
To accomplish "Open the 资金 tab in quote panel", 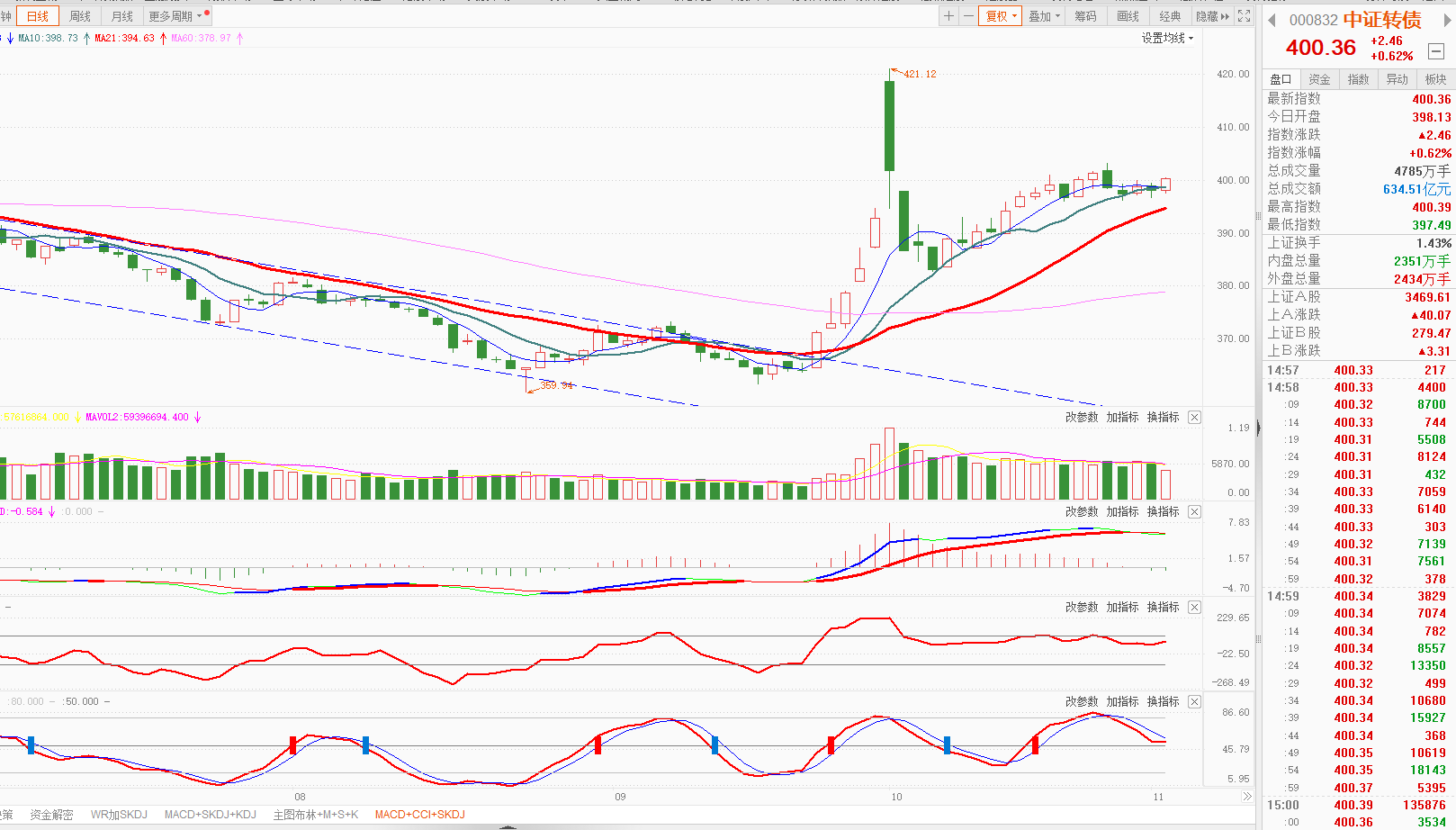I will coord(1319,79).
